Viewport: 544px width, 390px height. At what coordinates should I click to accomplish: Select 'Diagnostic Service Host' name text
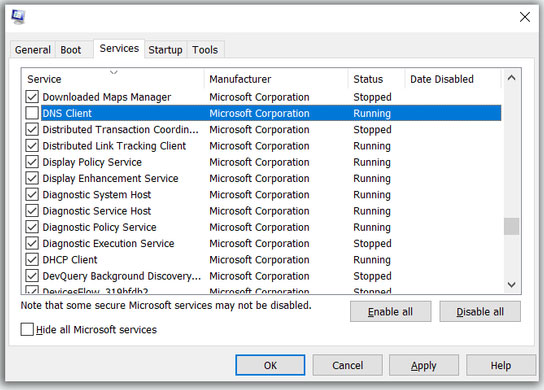pyautogui.click(x=96, y=211)
